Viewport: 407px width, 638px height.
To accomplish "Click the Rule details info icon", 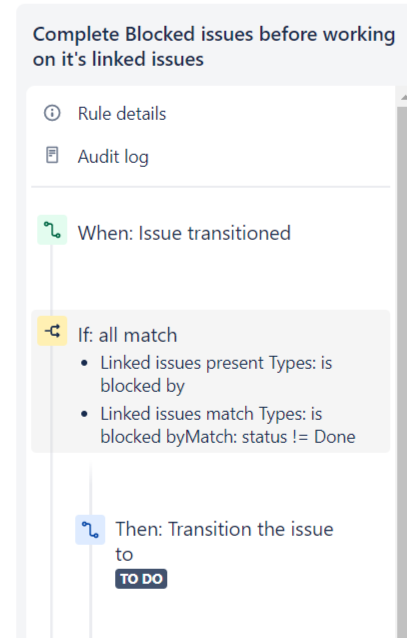I will point(52,113).
